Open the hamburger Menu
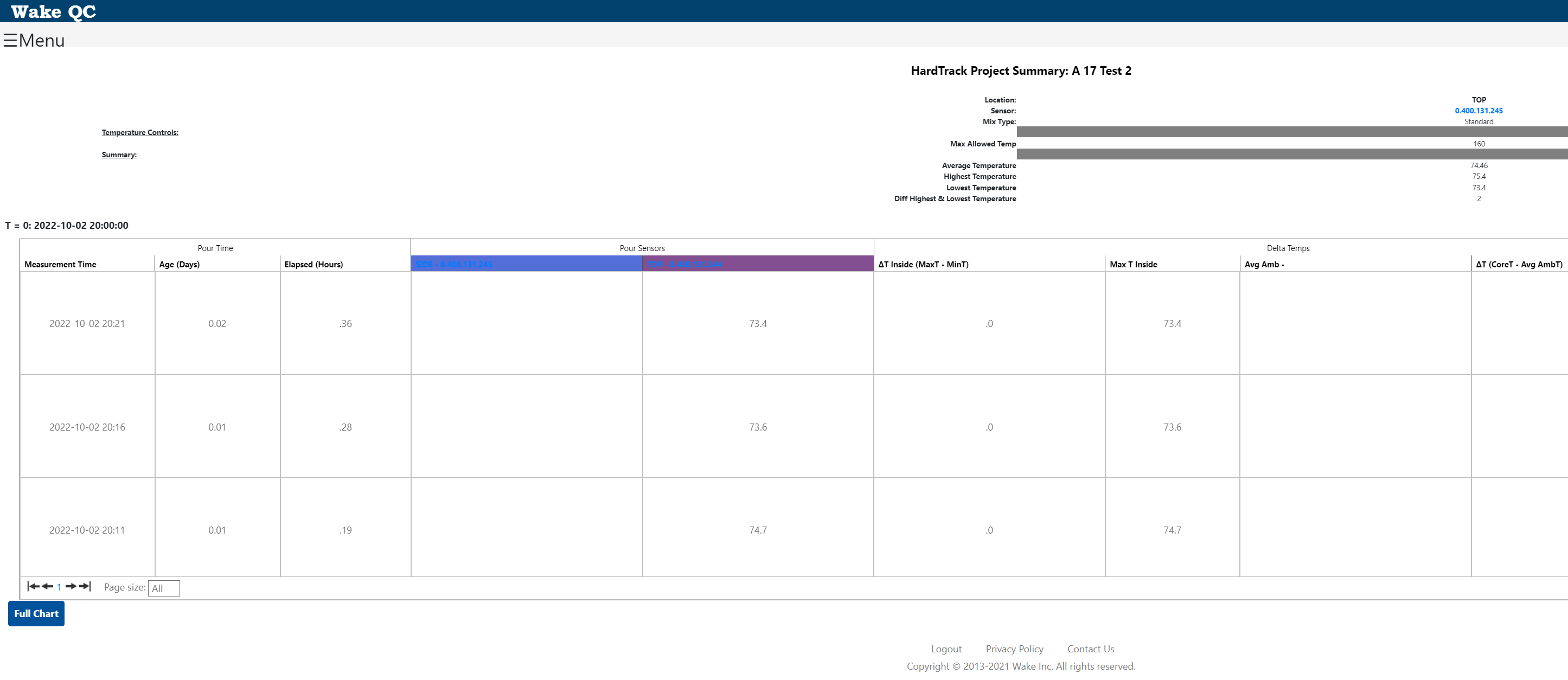This screenshot has height=680, width=1568. tap(34, 40)
